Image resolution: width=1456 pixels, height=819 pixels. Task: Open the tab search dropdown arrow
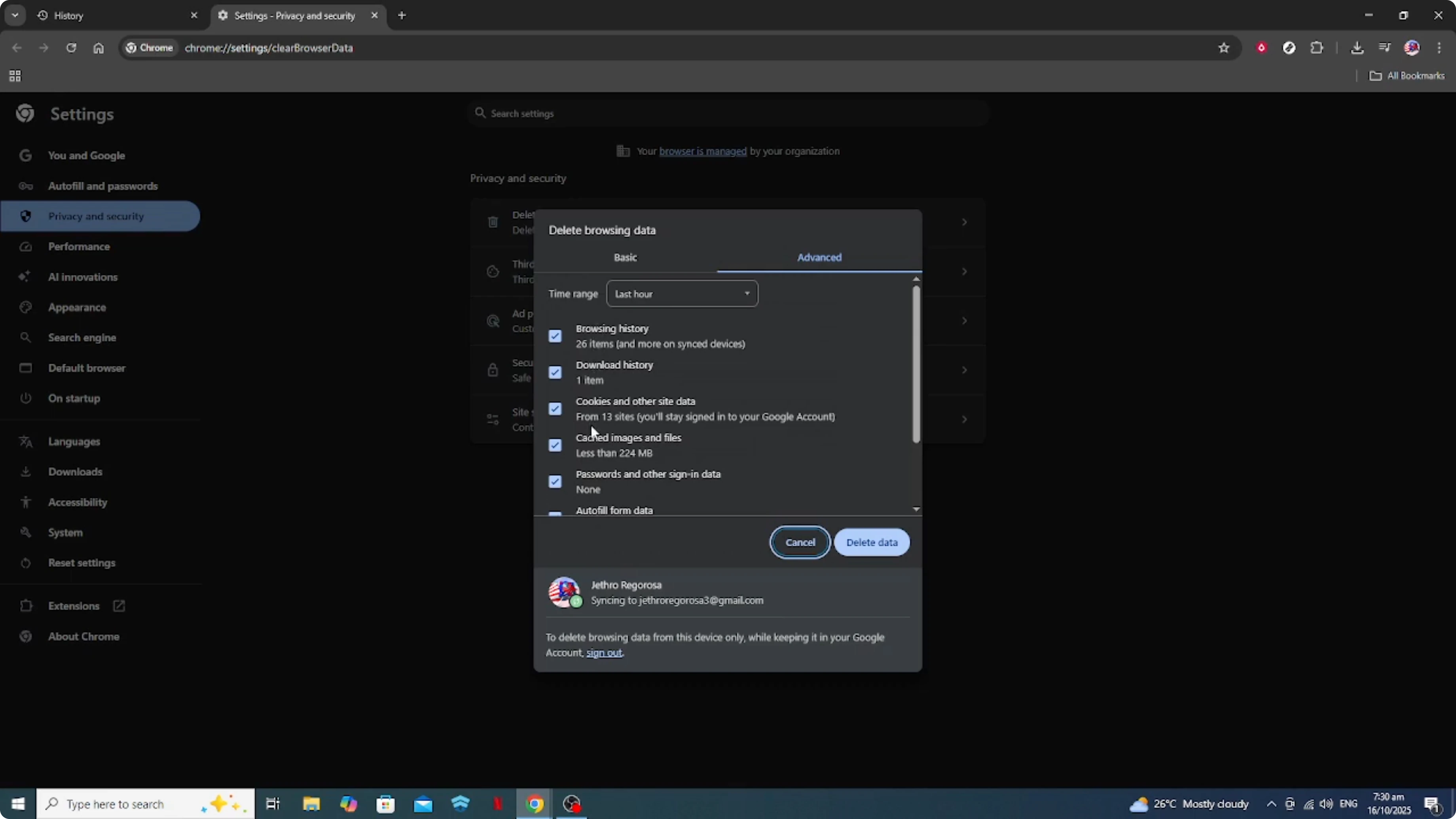tap(15, 15)
